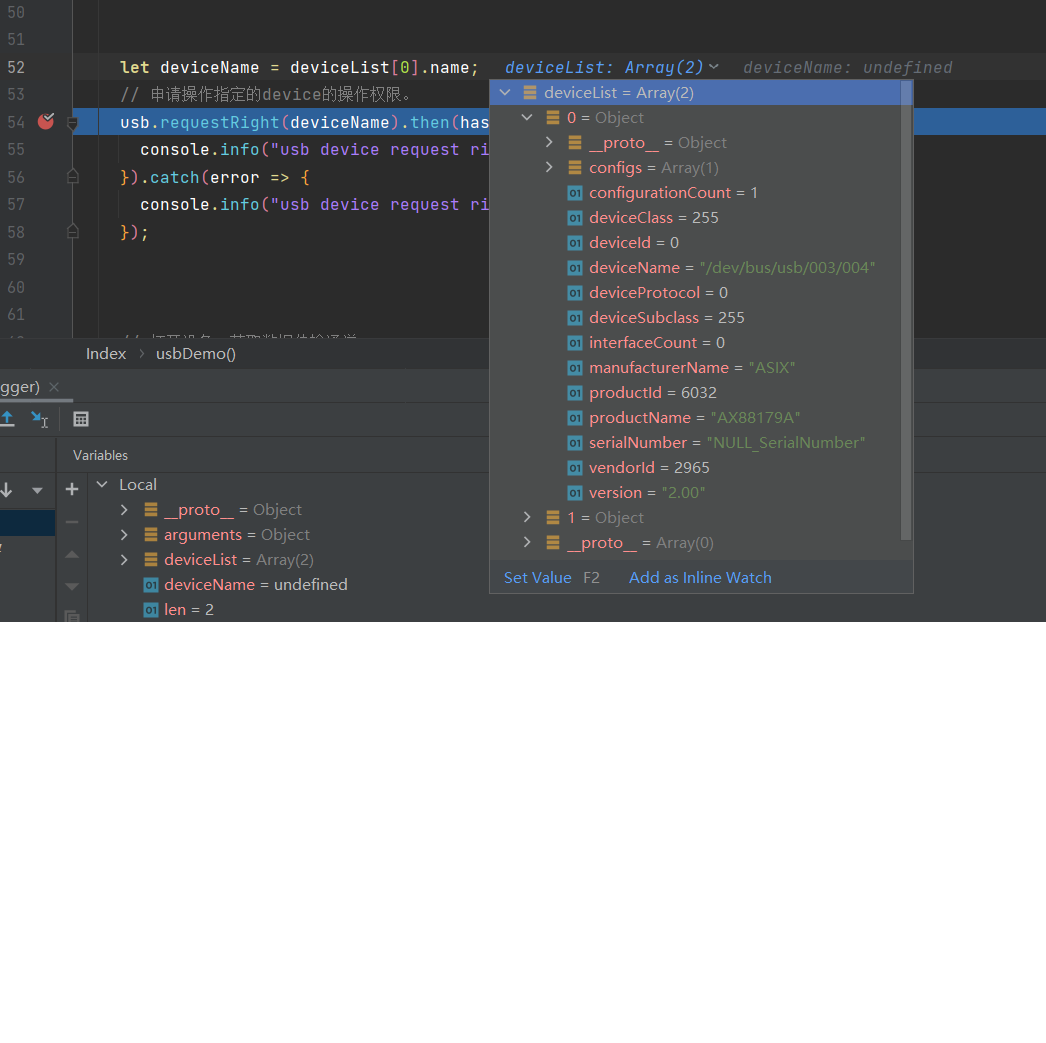
Task: Select deviceSubclass = 255 row
Action: [695, 317]
